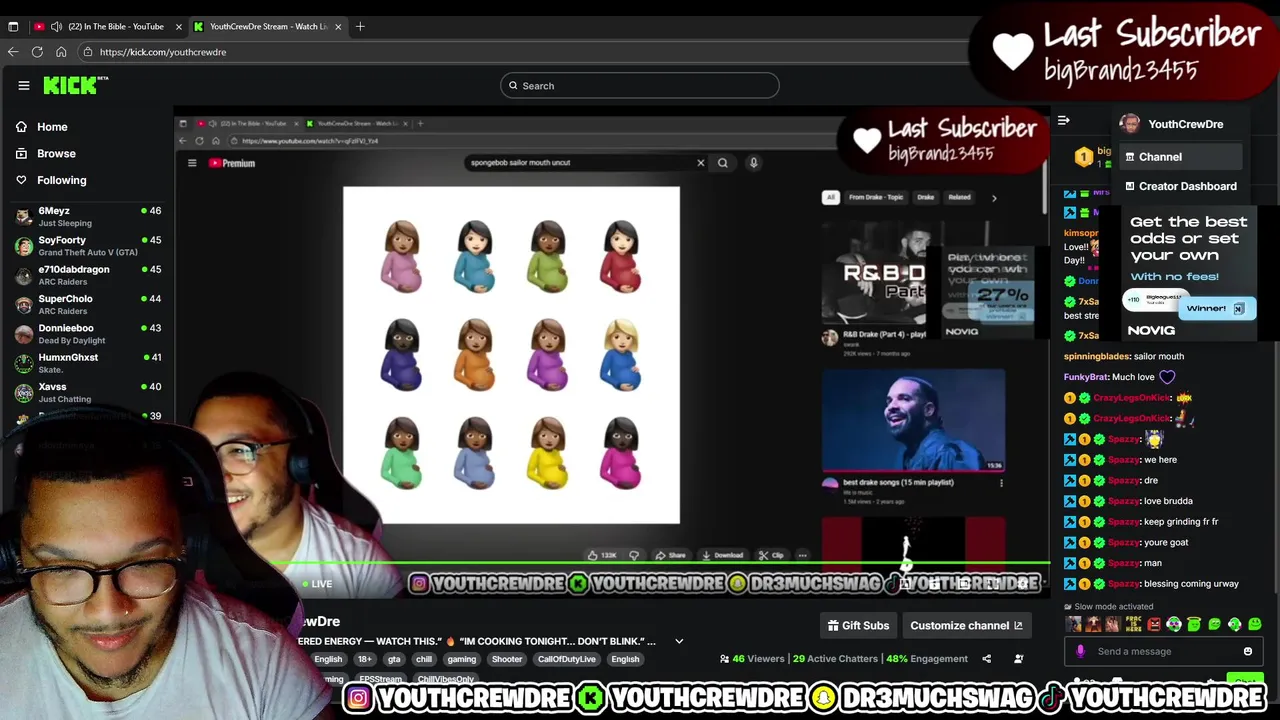Switch to the In The Bible YouTube tab

tap(108, 26)
